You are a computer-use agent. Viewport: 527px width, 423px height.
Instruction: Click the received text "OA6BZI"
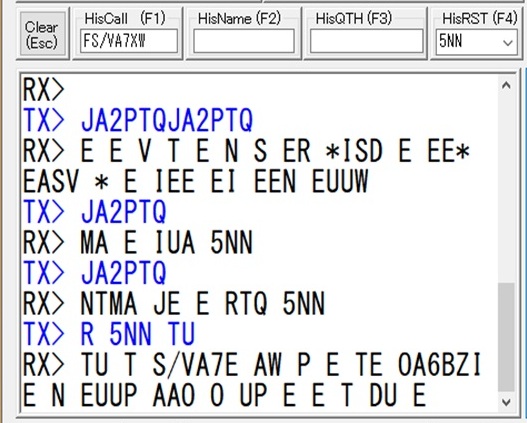click(440, 365)
